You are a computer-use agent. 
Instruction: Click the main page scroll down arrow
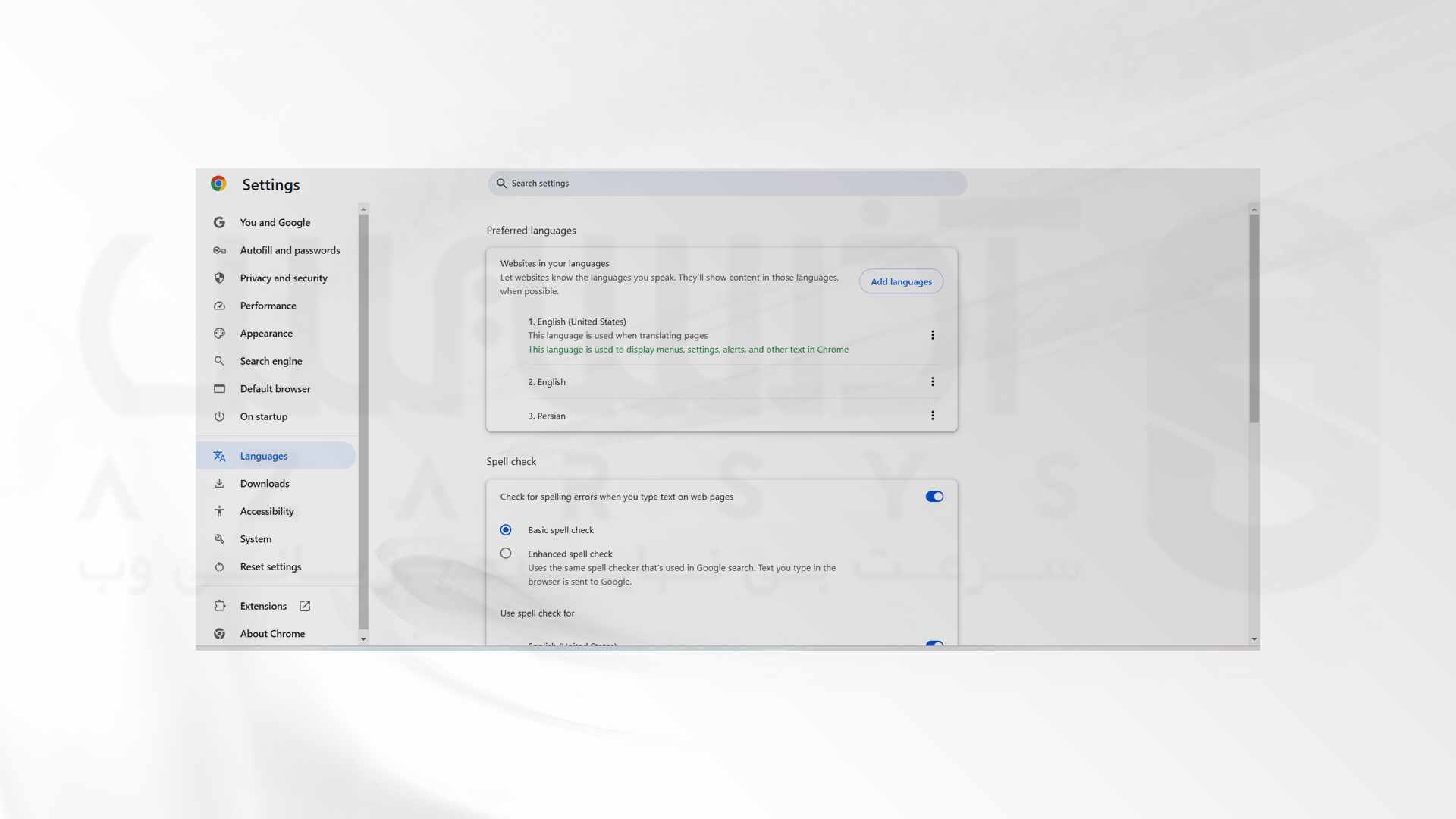click(x=1254, y=639)
